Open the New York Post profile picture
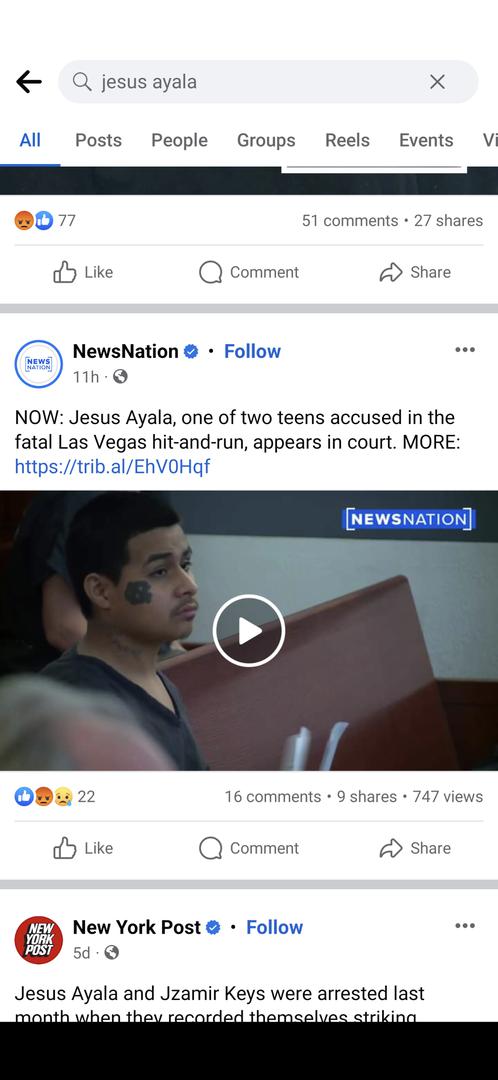The width and height of the screenshot is (498, 1080). [39, 939]
